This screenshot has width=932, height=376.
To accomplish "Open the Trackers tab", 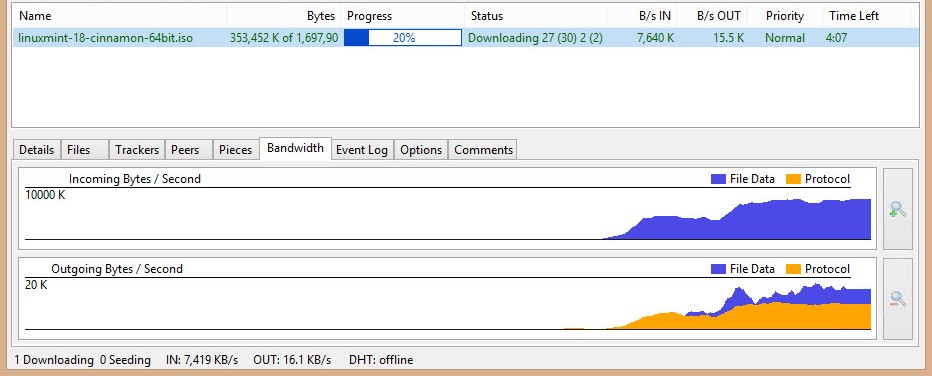I will [x=137, y=150].
